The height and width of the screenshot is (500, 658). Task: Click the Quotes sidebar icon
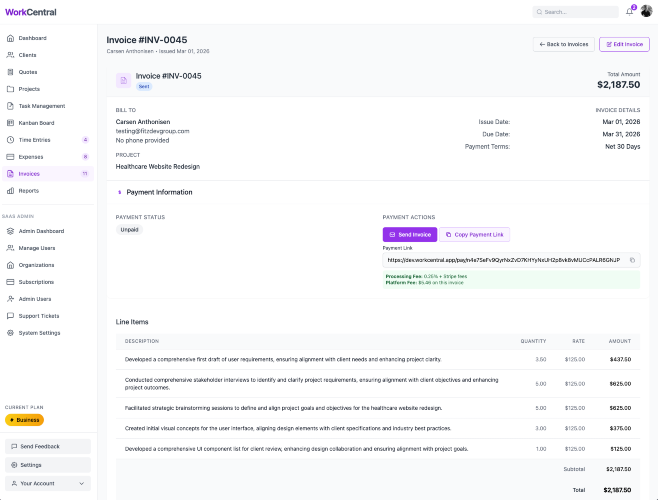pos(10,72)
